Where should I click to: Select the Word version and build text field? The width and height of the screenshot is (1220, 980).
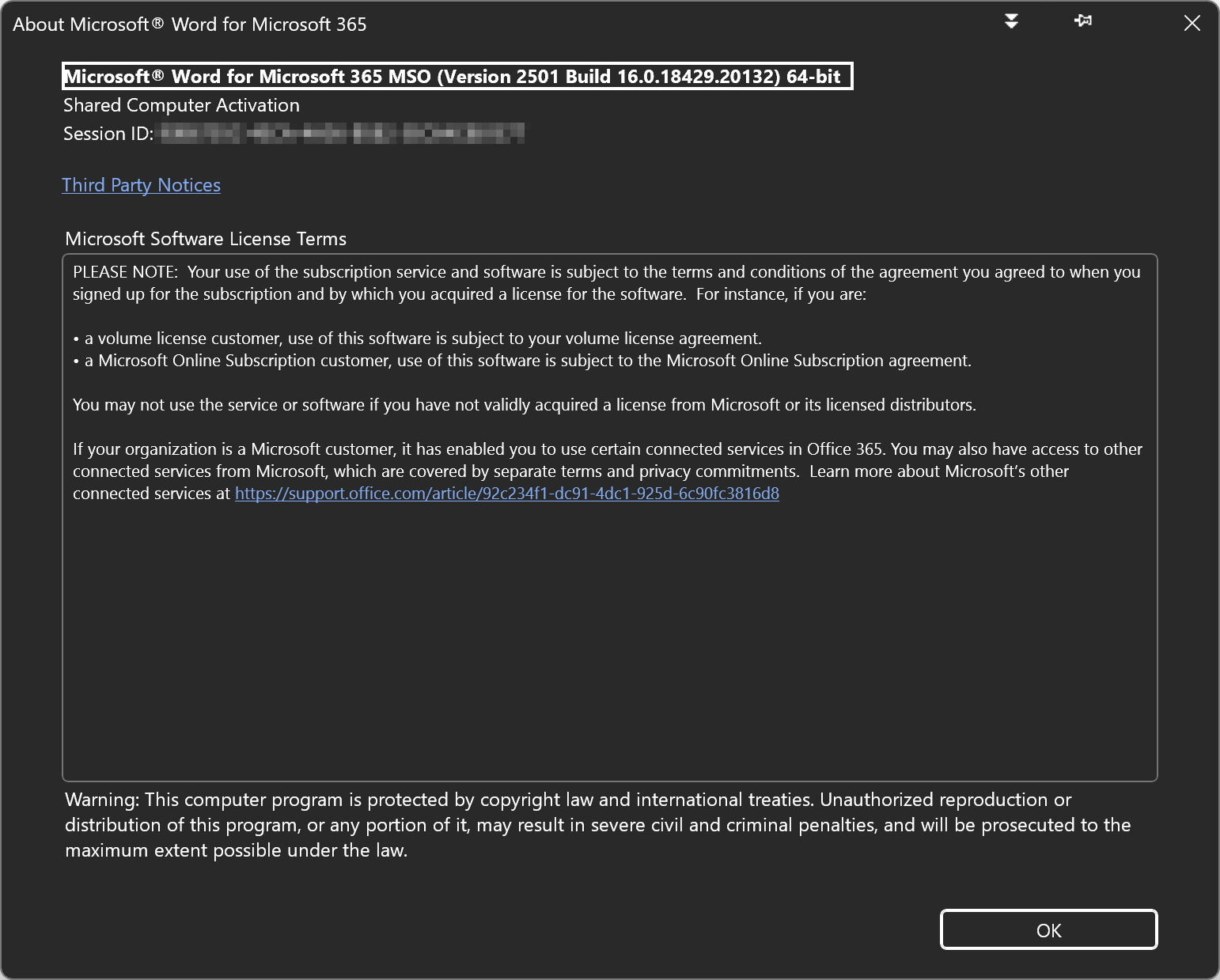[x=457, y=77]
